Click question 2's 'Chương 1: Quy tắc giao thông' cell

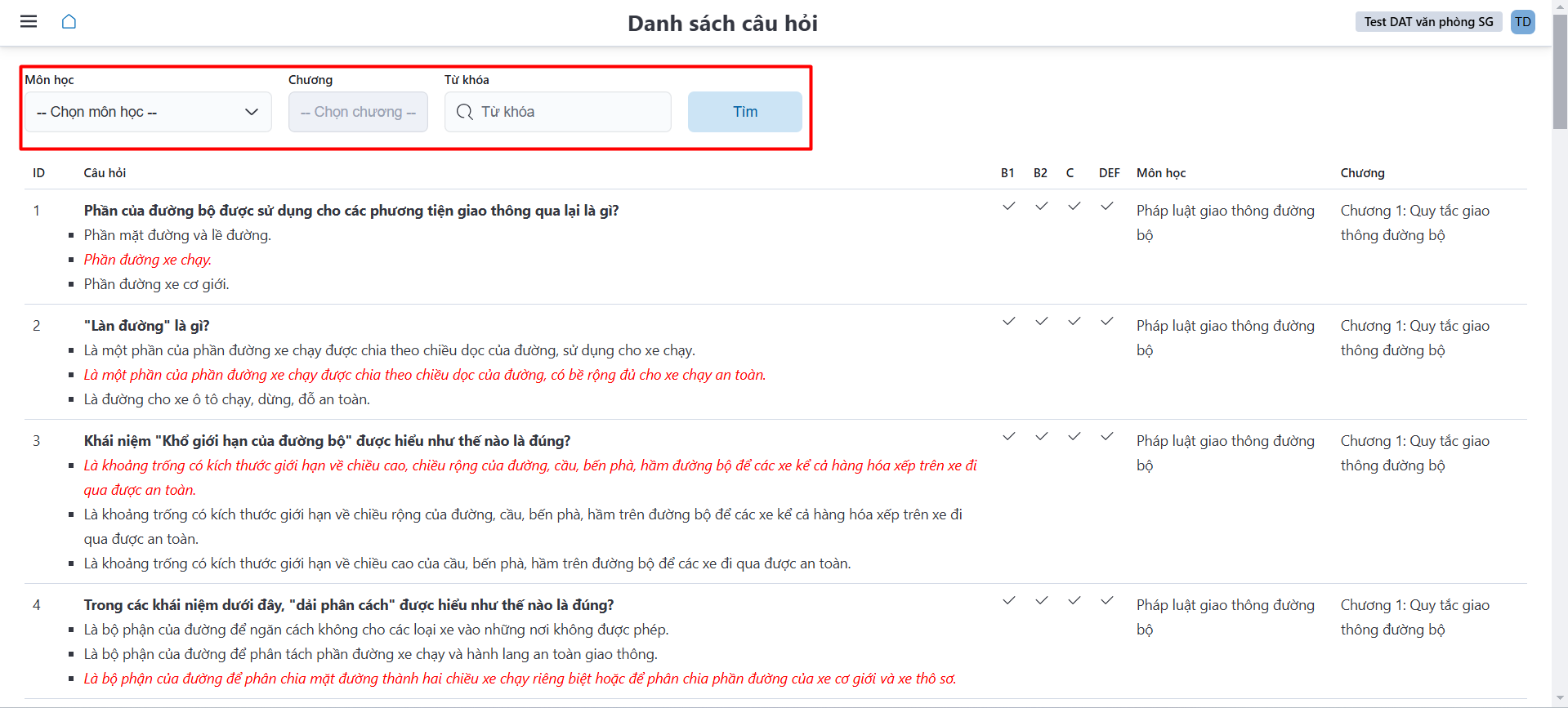[1415, 338]
